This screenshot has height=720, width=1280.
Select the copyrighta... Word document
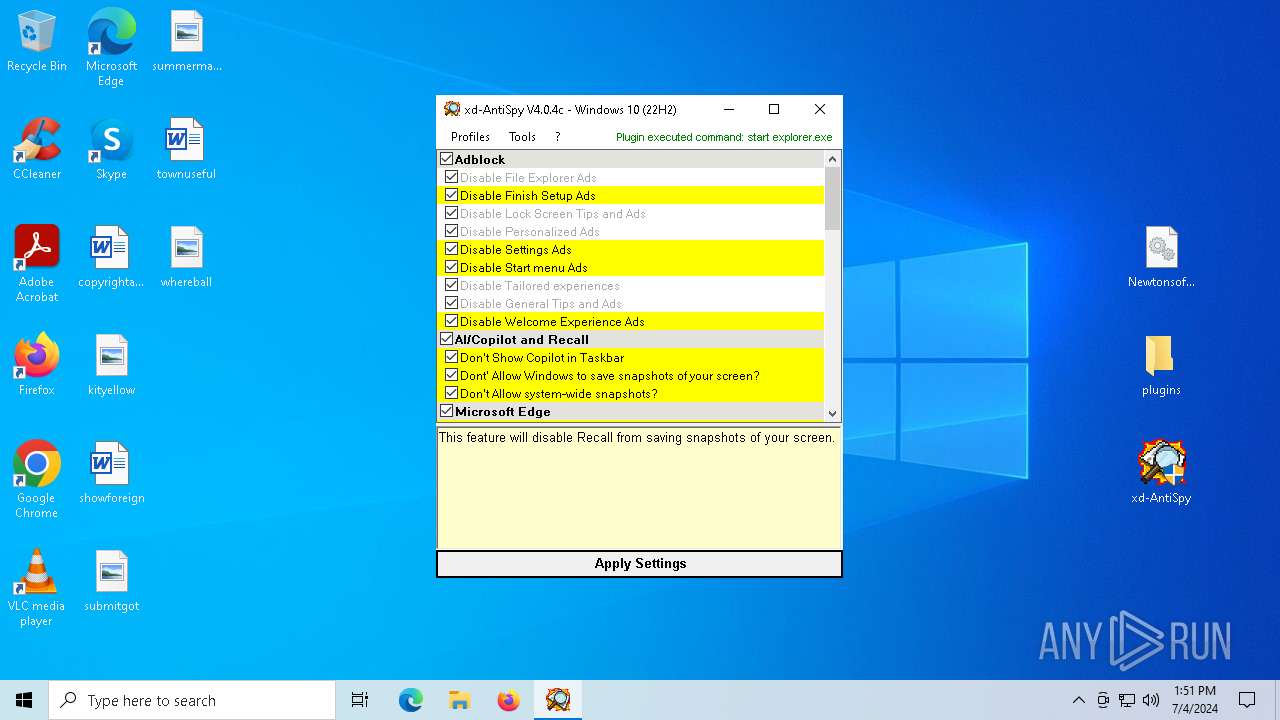[111, 257]
